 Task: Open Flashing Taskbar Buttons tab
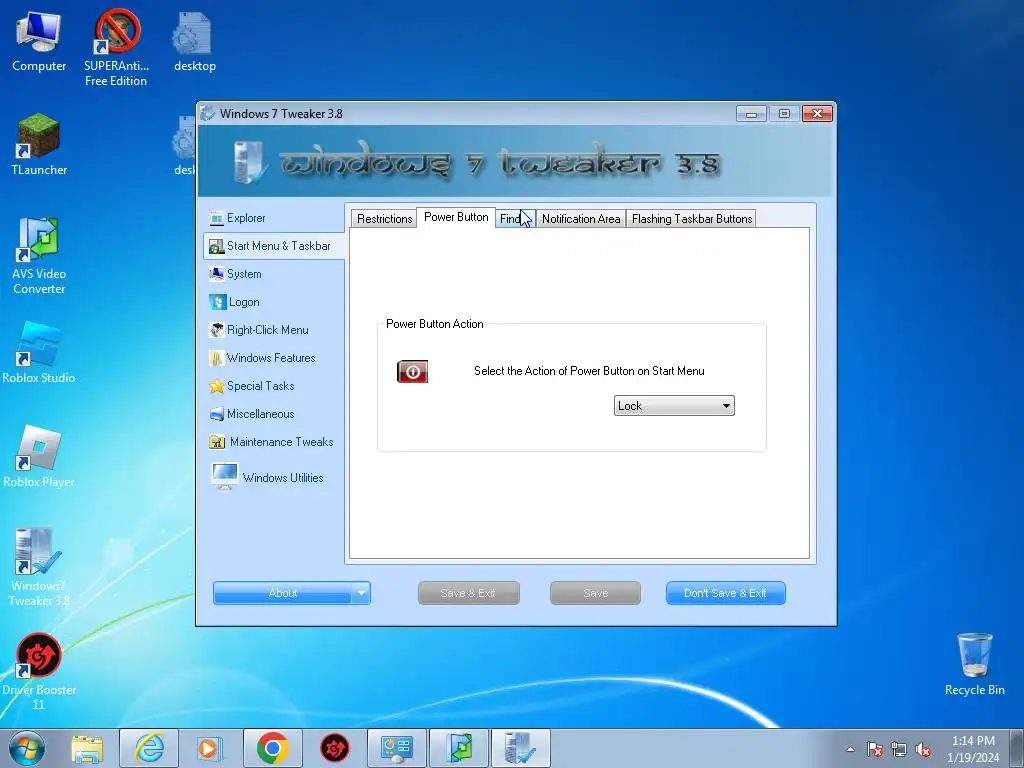(x=692, y=219)
